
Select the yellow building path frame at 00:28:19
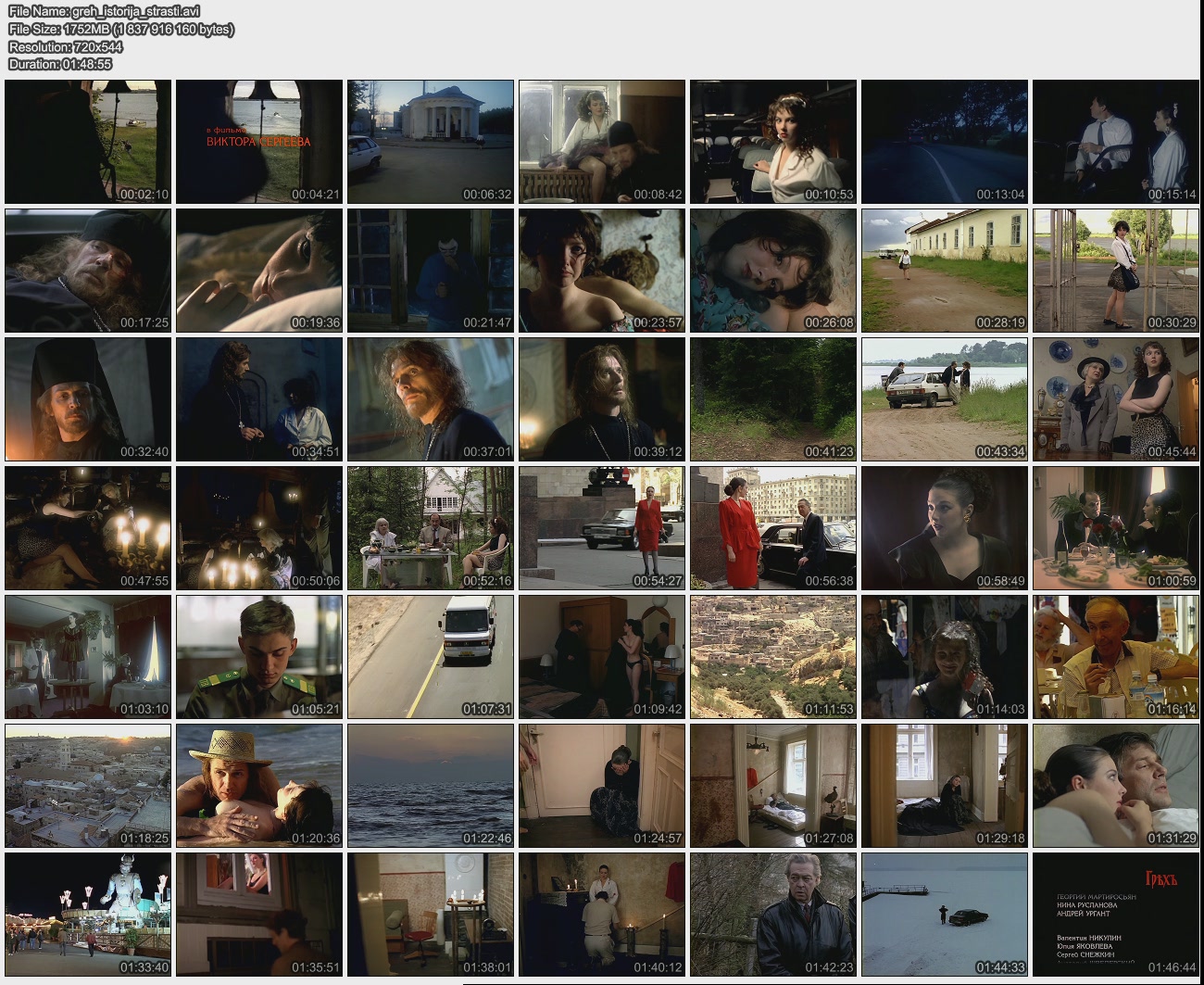pos(945,270)
